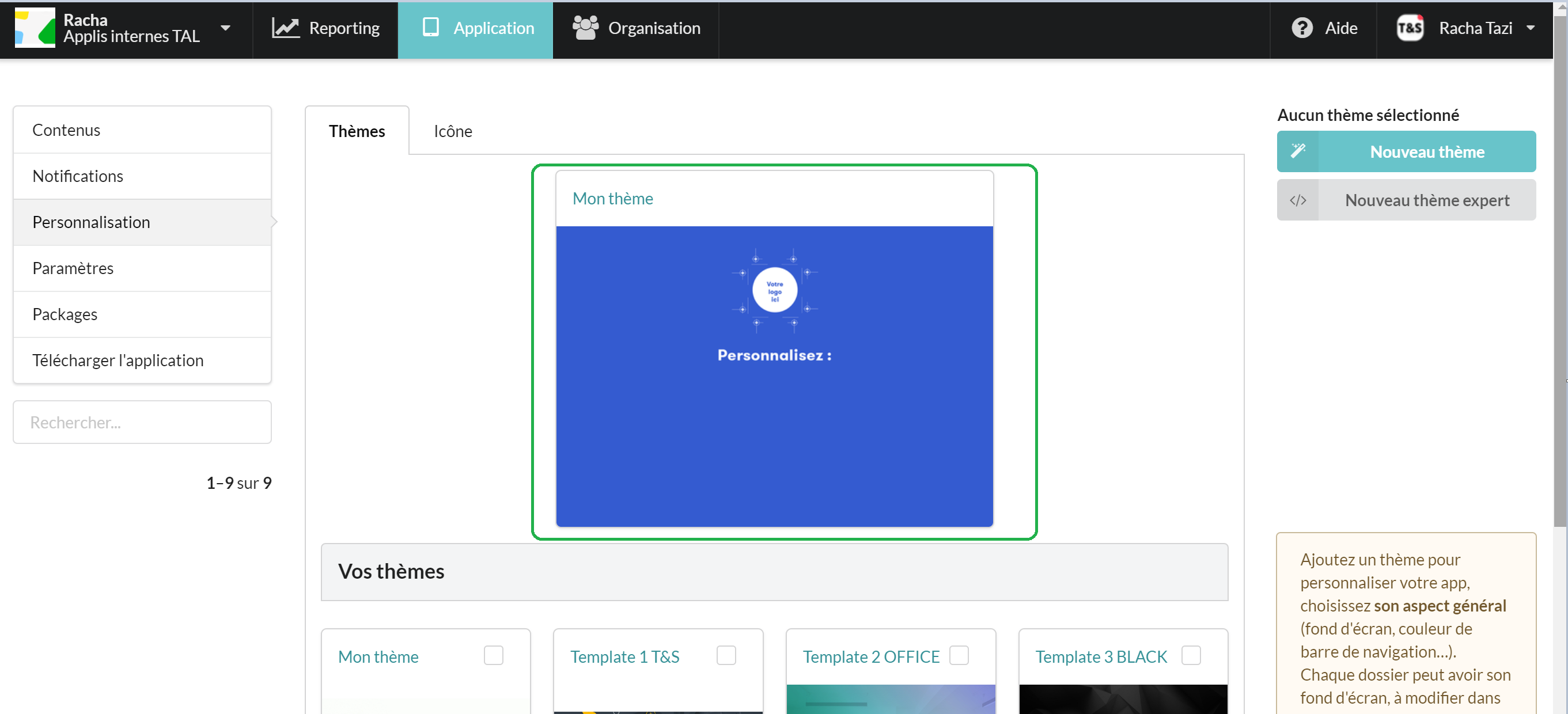
Task: Click the code brackets icon on Nouveau thème expert
Action: tap(1298, 200)
